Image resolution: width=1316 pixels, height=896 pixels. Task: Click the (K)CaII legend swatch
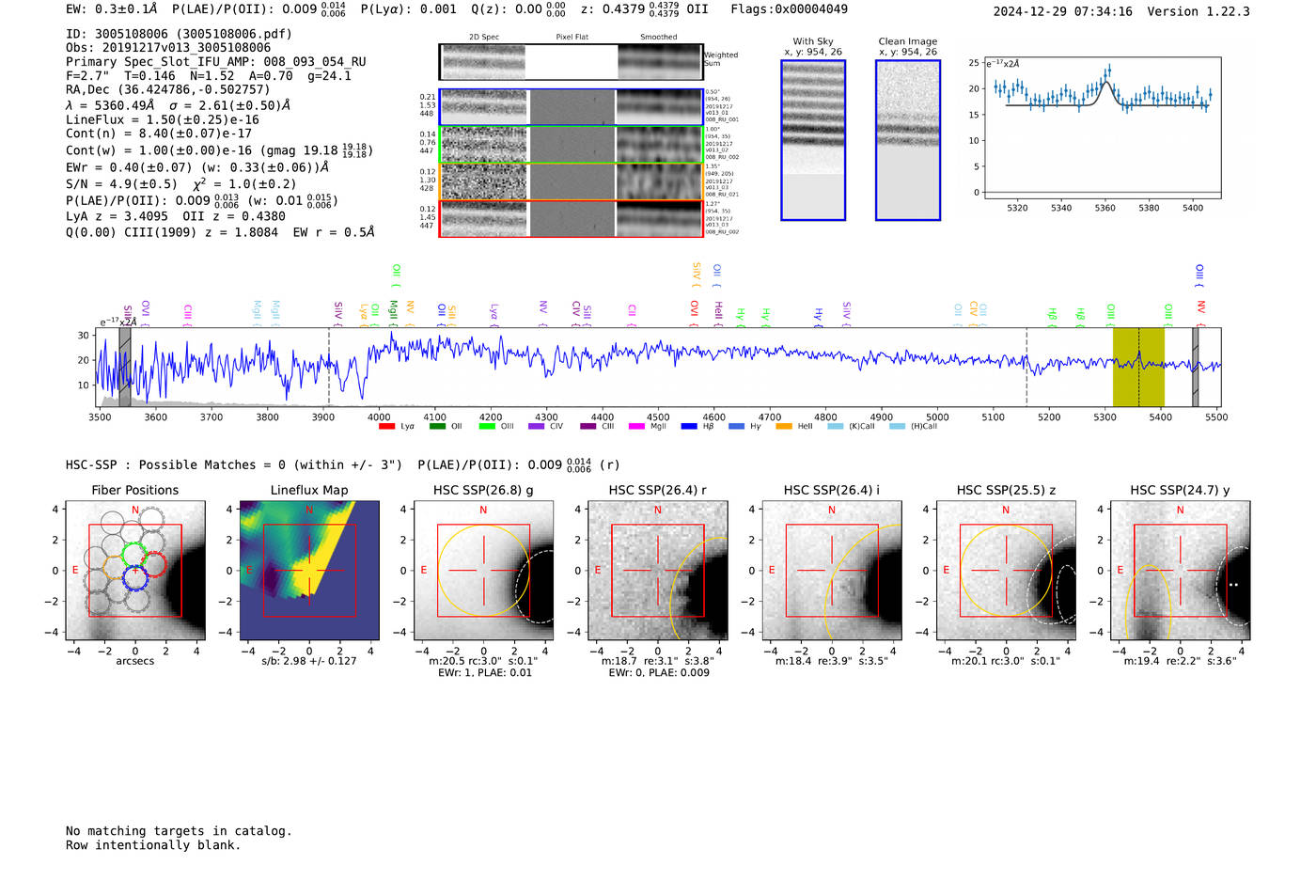tap(835, 427)
